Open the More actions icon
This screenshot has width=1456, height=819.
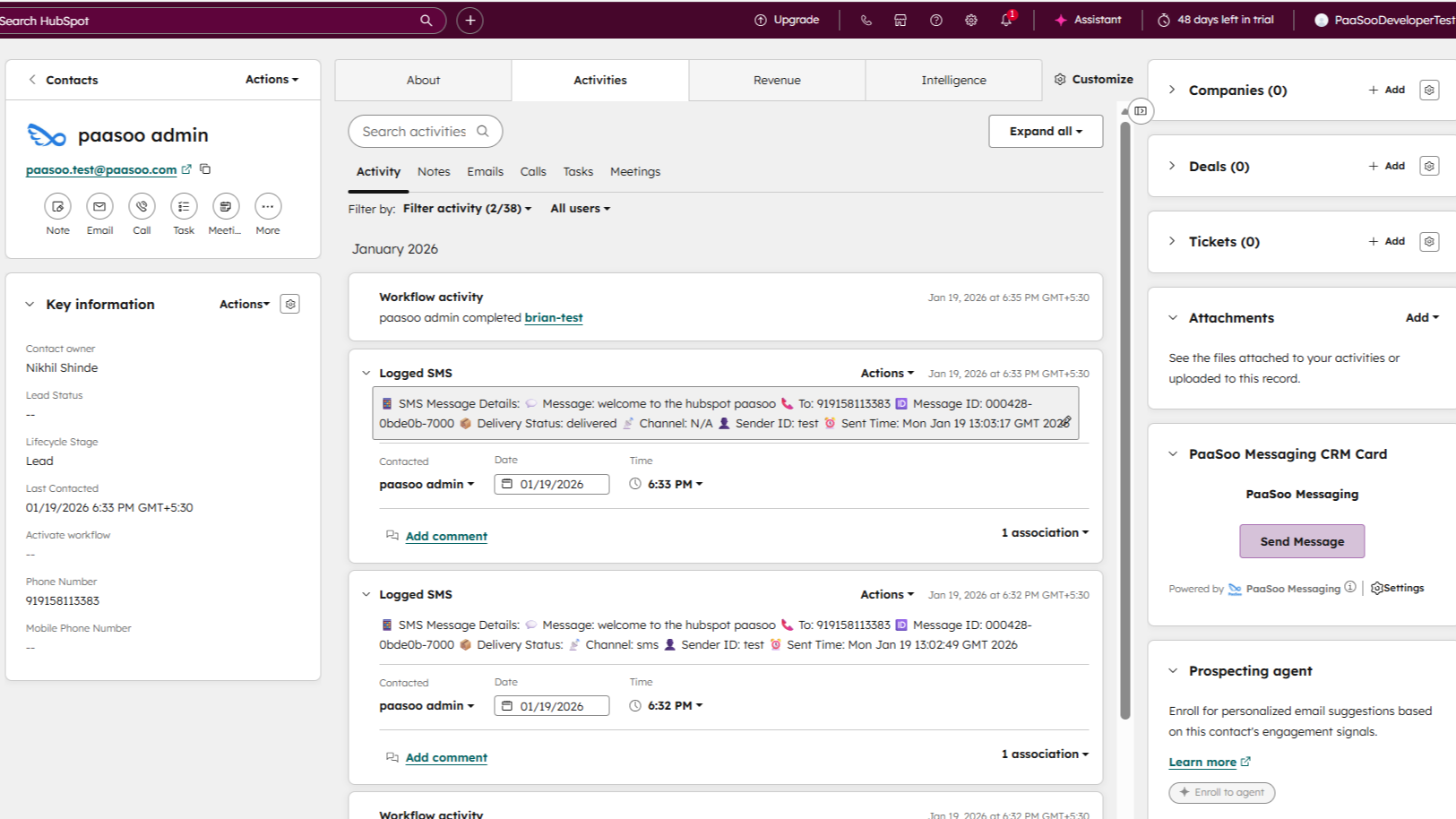(x=267, y=208)
